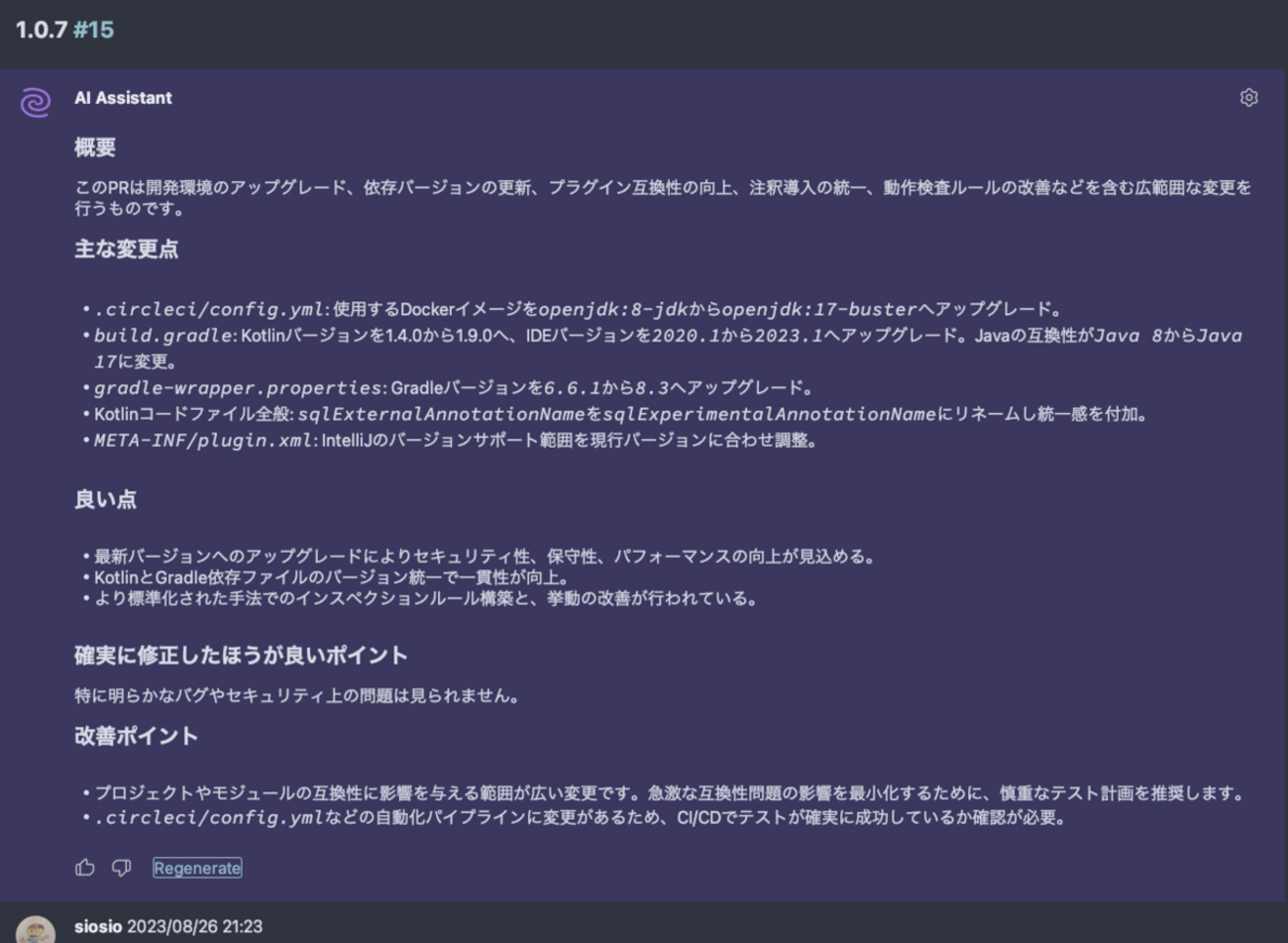Give the AI summary a thumbs up

[x=85, y=868]
